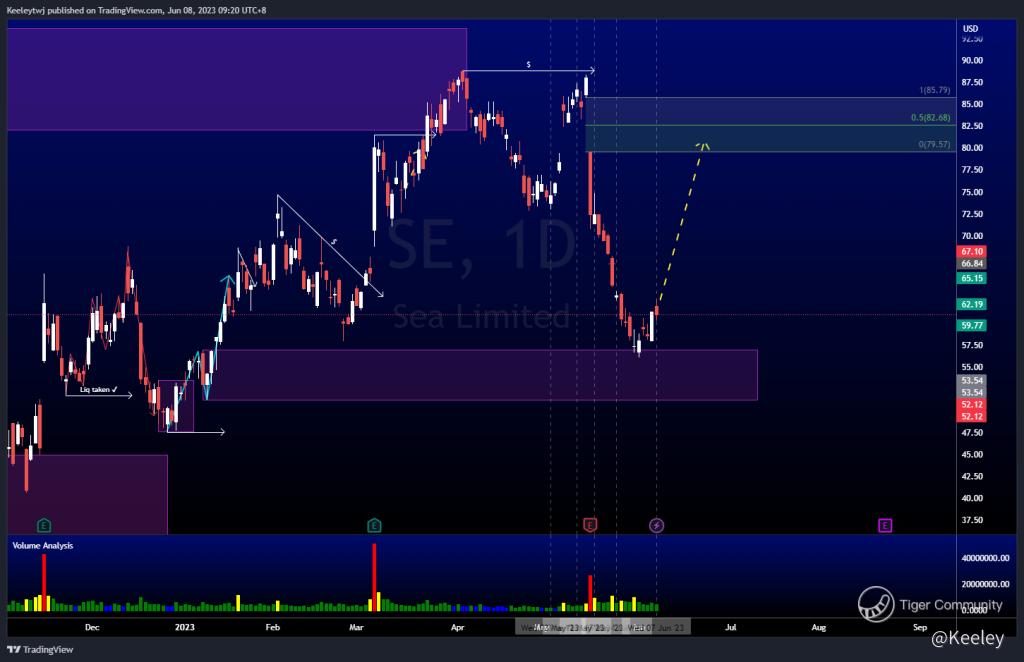Select the Volume Analysis indicator label
The image size is (1024, 662).
42,545
